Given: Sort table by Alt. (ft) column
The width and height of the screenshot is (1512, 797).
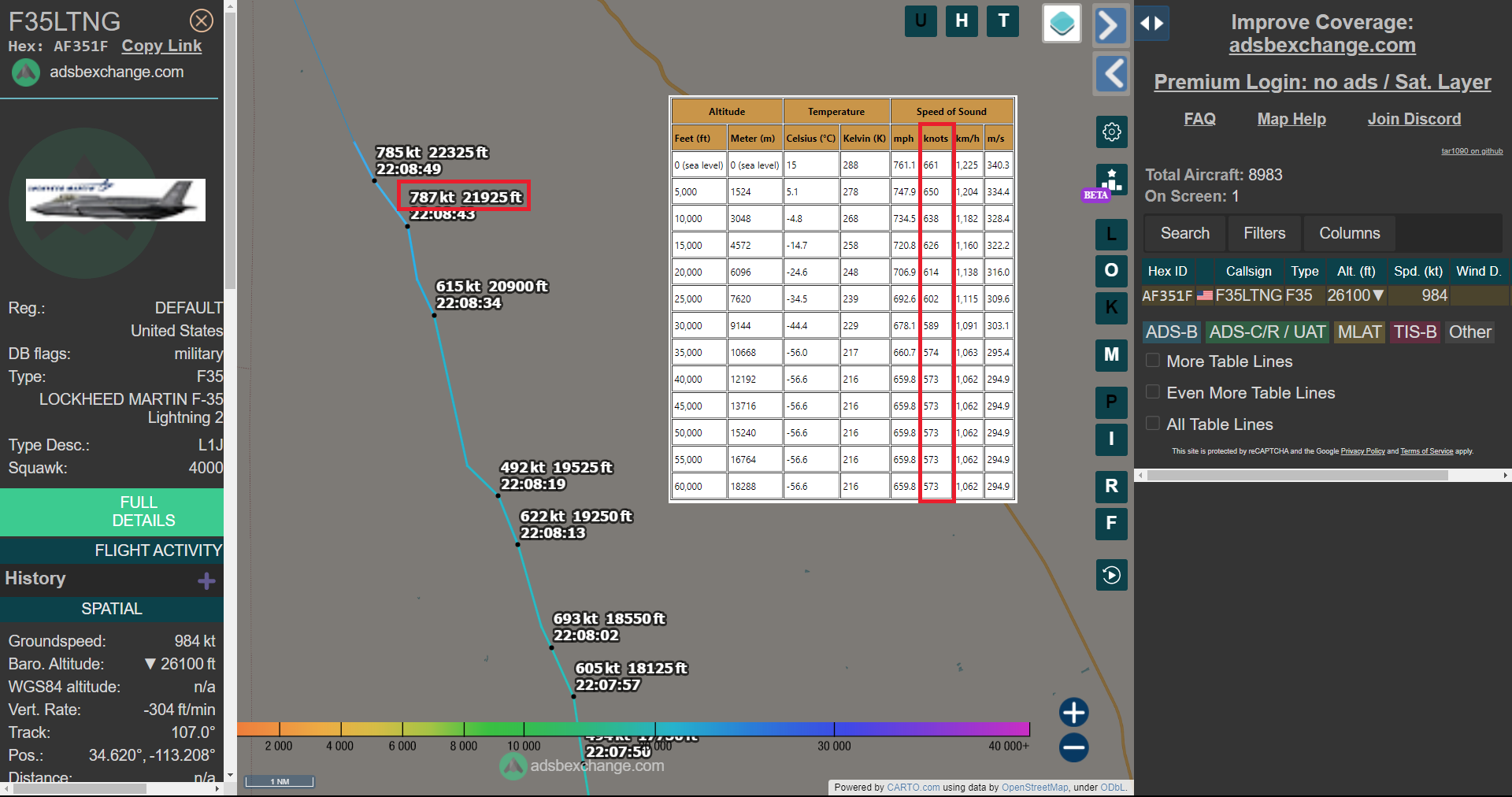Looking at the screenshot, I should (1356, 272).
